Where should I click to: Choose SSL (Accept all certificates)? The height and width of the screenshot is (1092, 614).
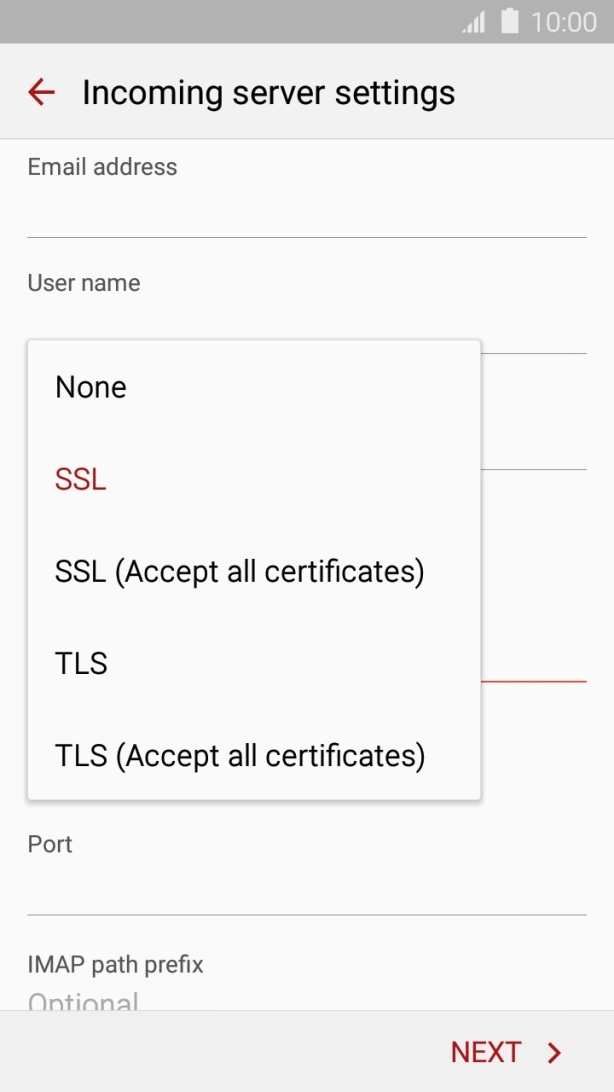coord(240,571)
